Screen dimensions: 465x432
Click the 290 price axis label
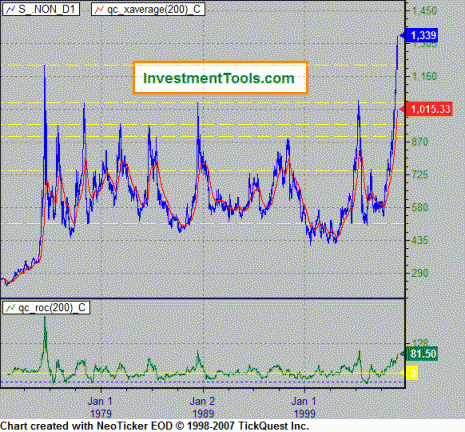419,273
